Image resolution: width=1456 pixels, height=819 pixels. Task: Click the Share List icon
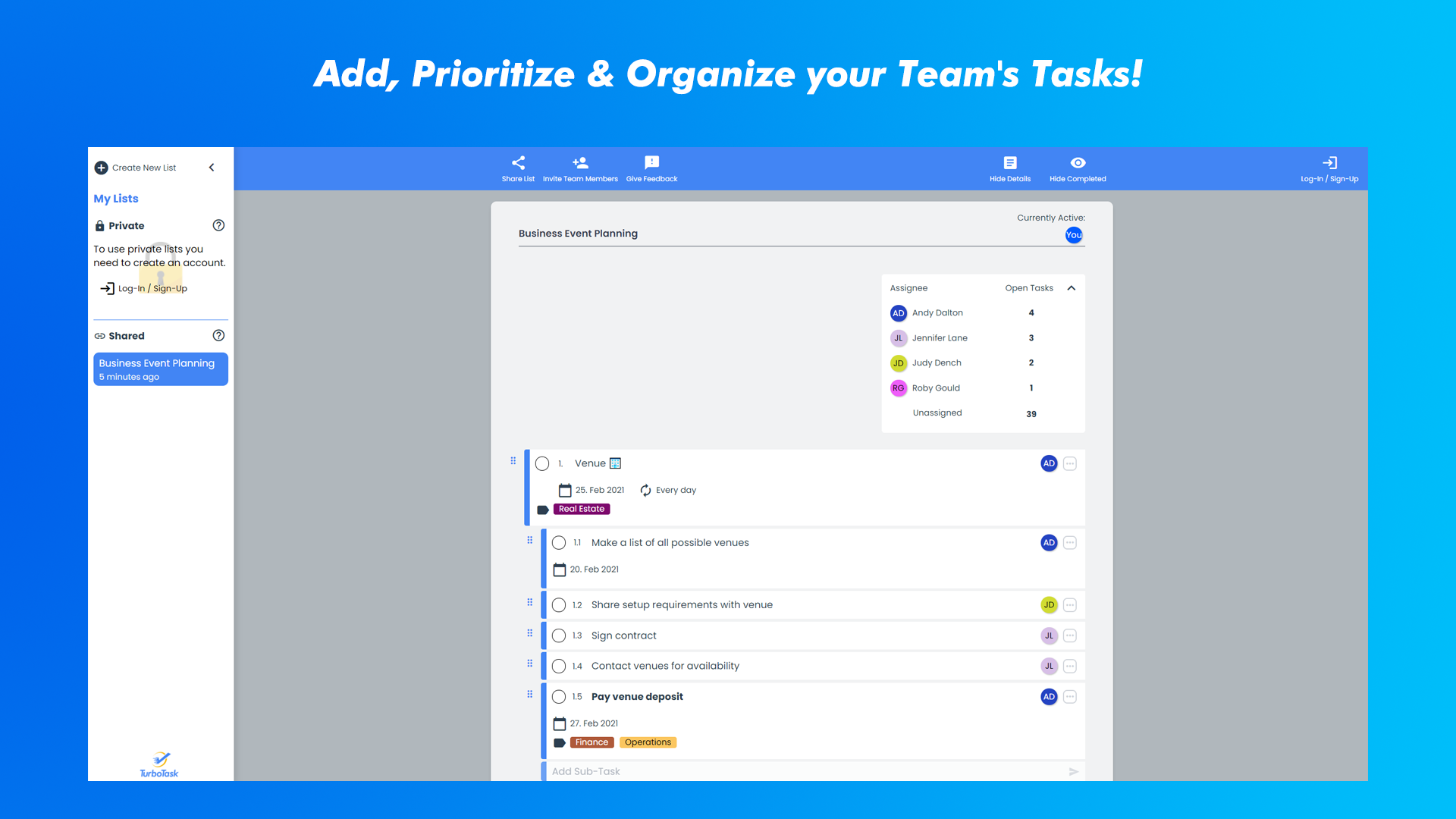[x=517, y=162]
